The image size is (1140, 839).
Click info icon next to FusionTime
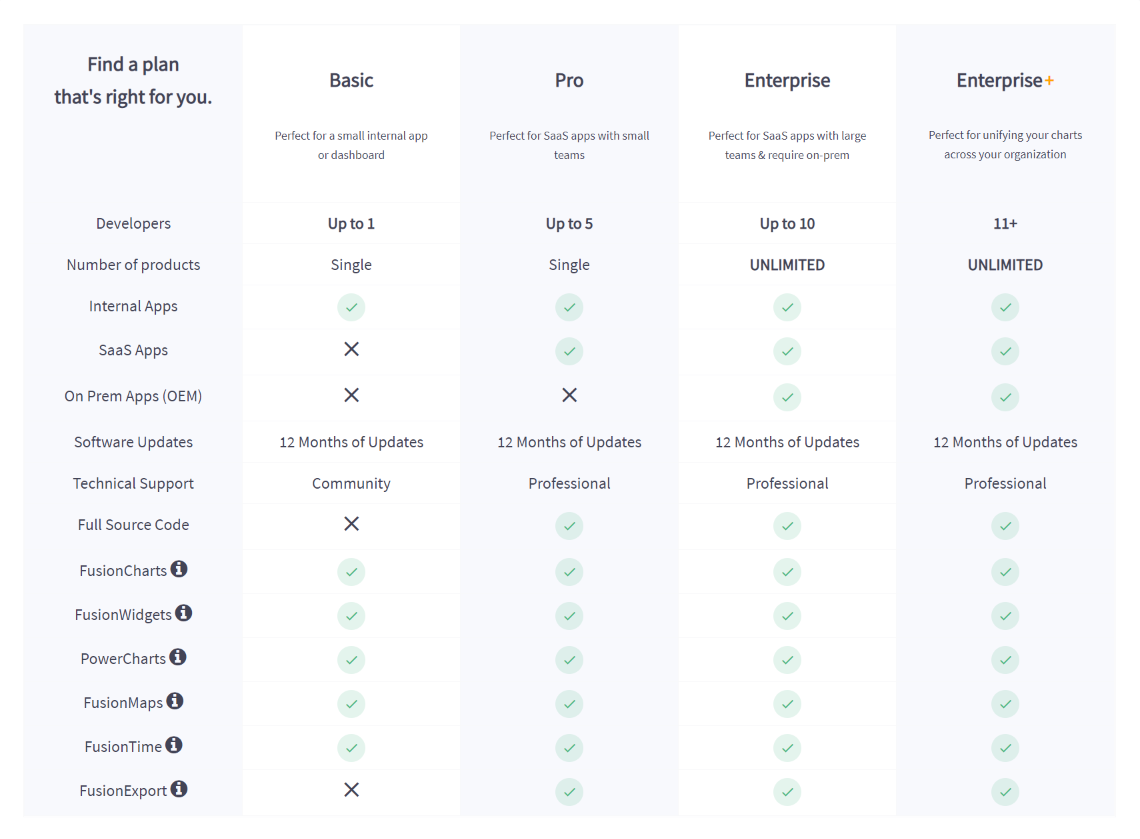[x=174, y=745]
